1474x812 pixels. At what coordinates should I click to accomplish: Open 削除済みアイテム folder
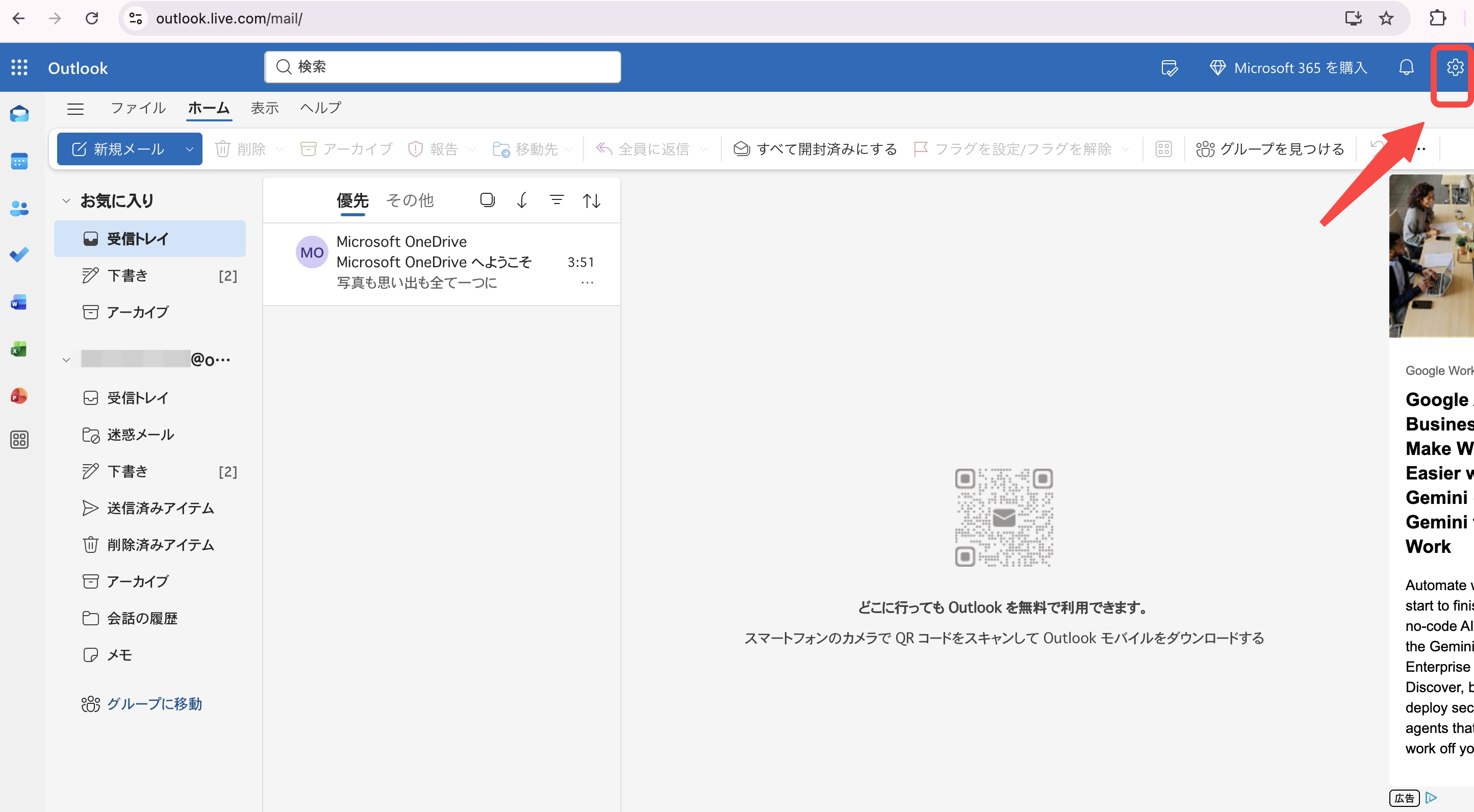pyautogui.click(x=150, y=545)
